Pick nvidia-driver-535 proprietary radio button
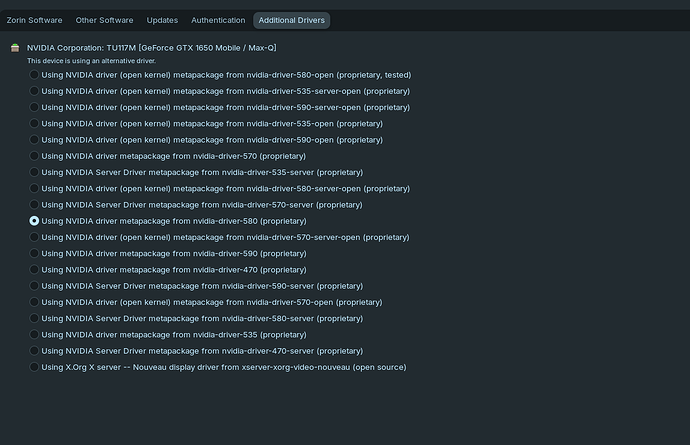The image size is (690, 445). point(34,335)
